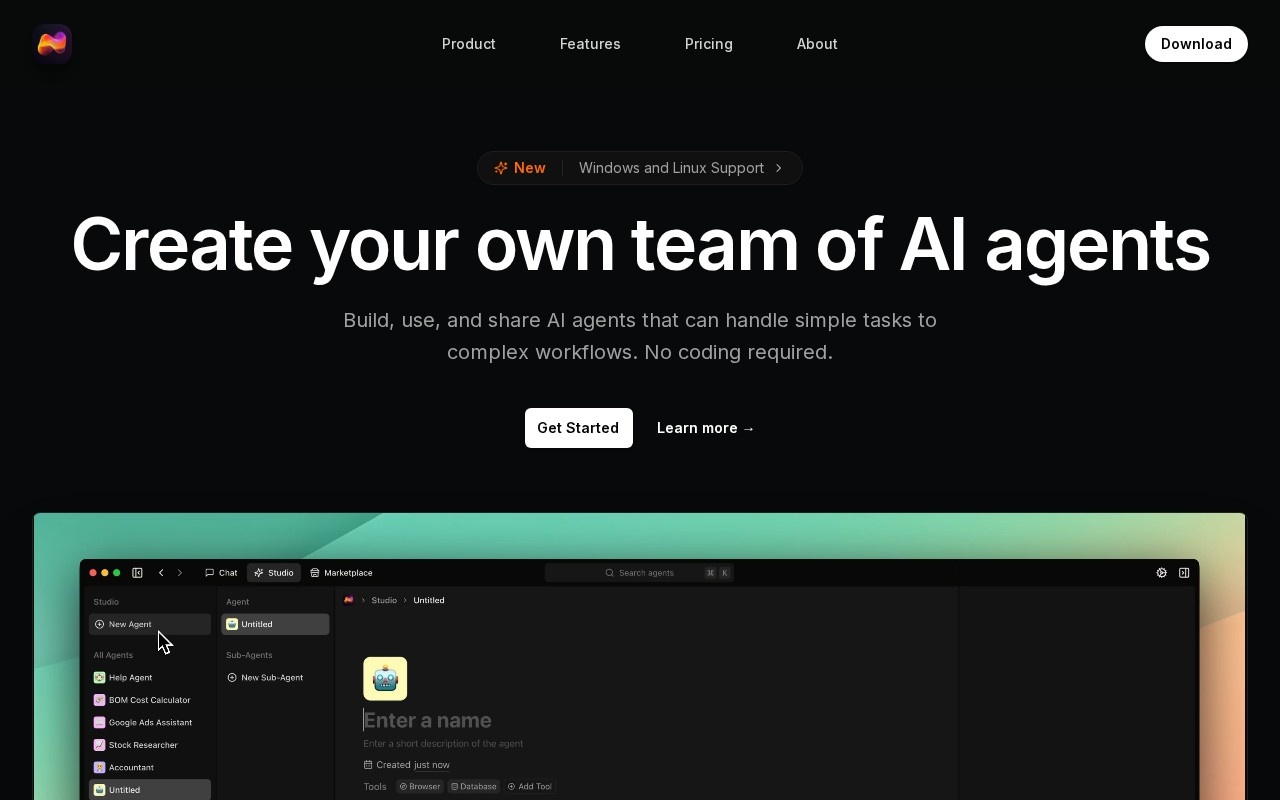
Task: Select BOM Cost Calculator agent
Action: coord(150,700)
